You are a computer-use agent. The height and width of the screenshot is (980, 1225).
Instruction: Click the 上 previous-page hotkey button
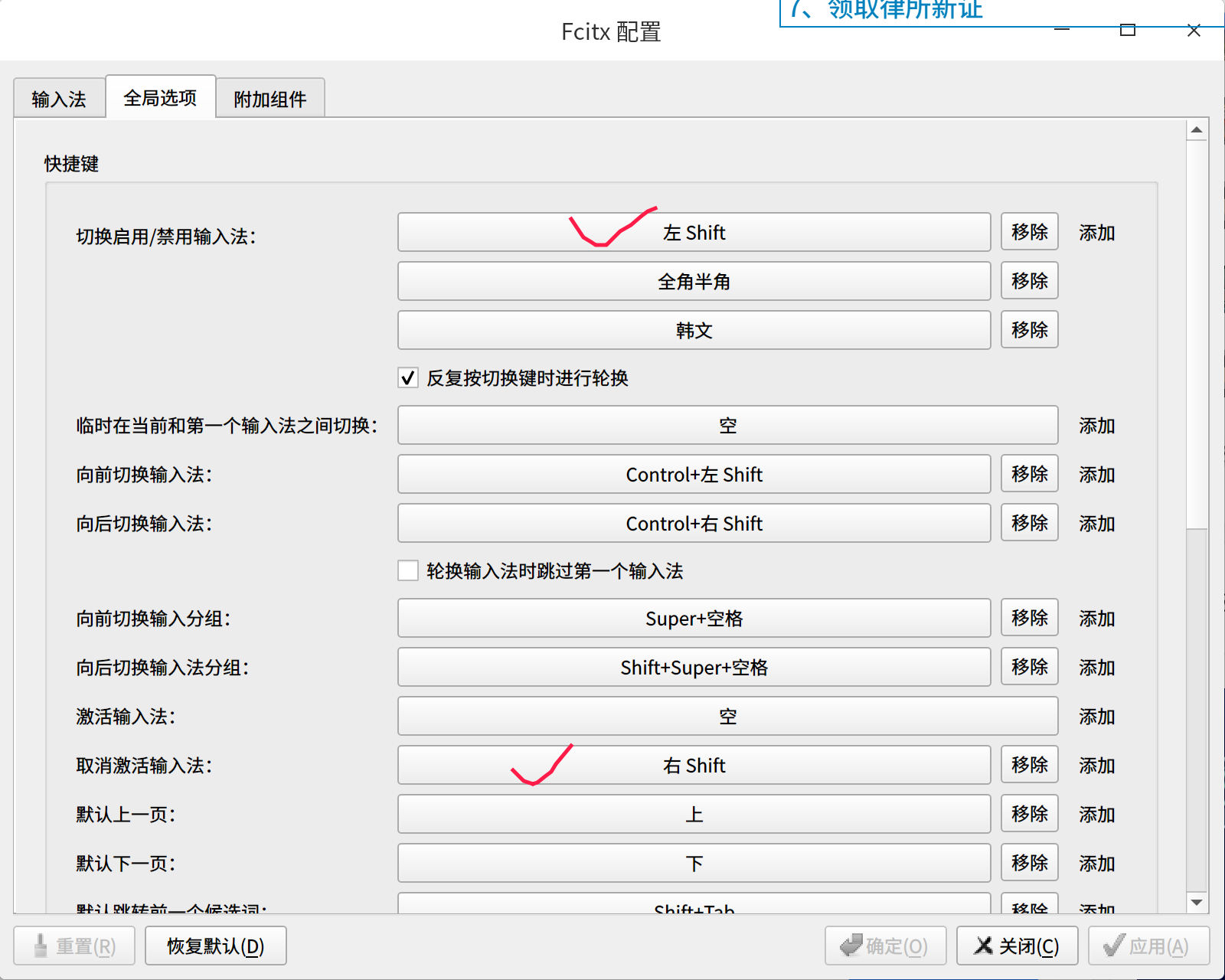click(694, 814)
